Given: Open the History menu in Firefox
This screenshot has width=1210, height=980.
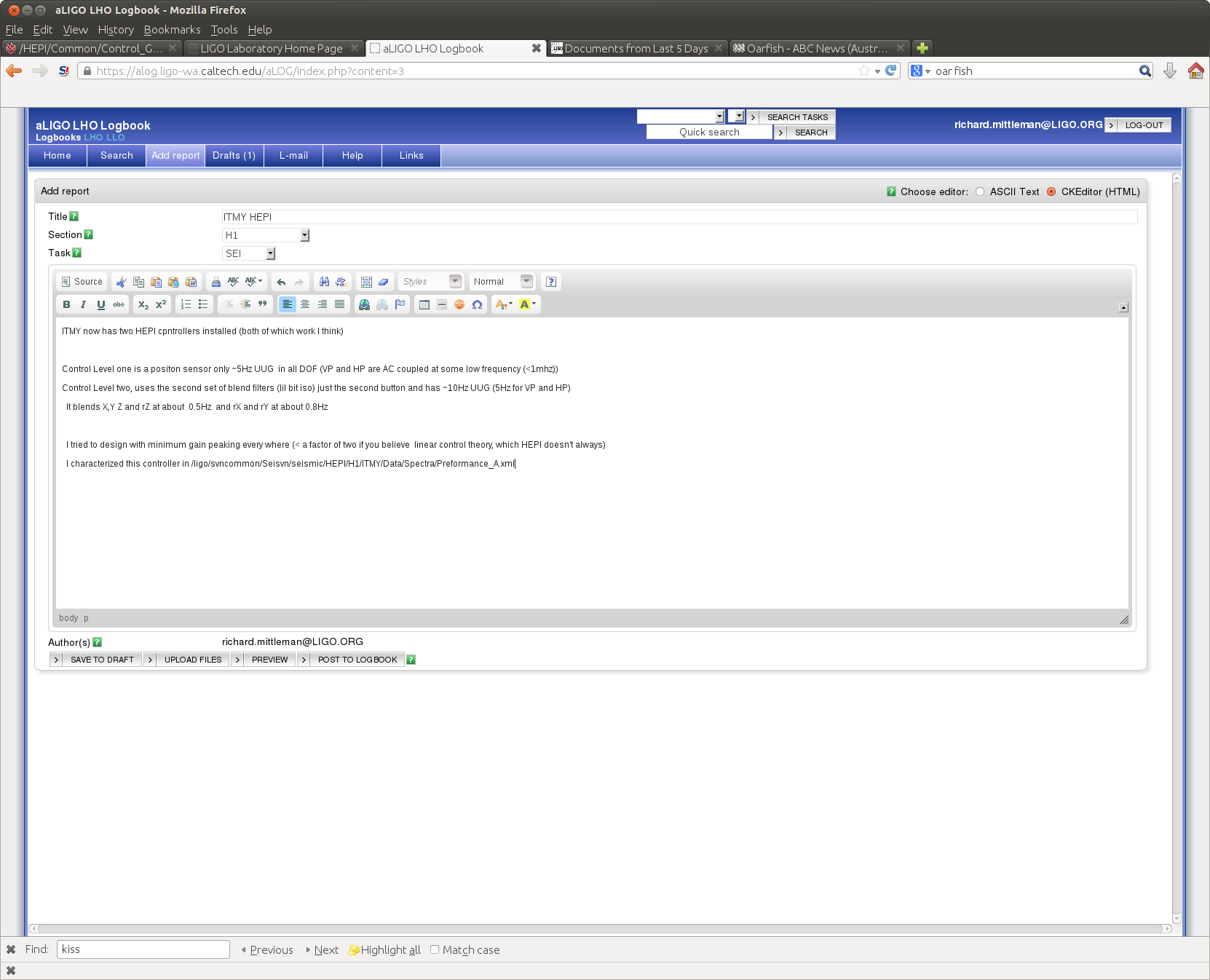Looking at the screenshot, I should [116, 30].
